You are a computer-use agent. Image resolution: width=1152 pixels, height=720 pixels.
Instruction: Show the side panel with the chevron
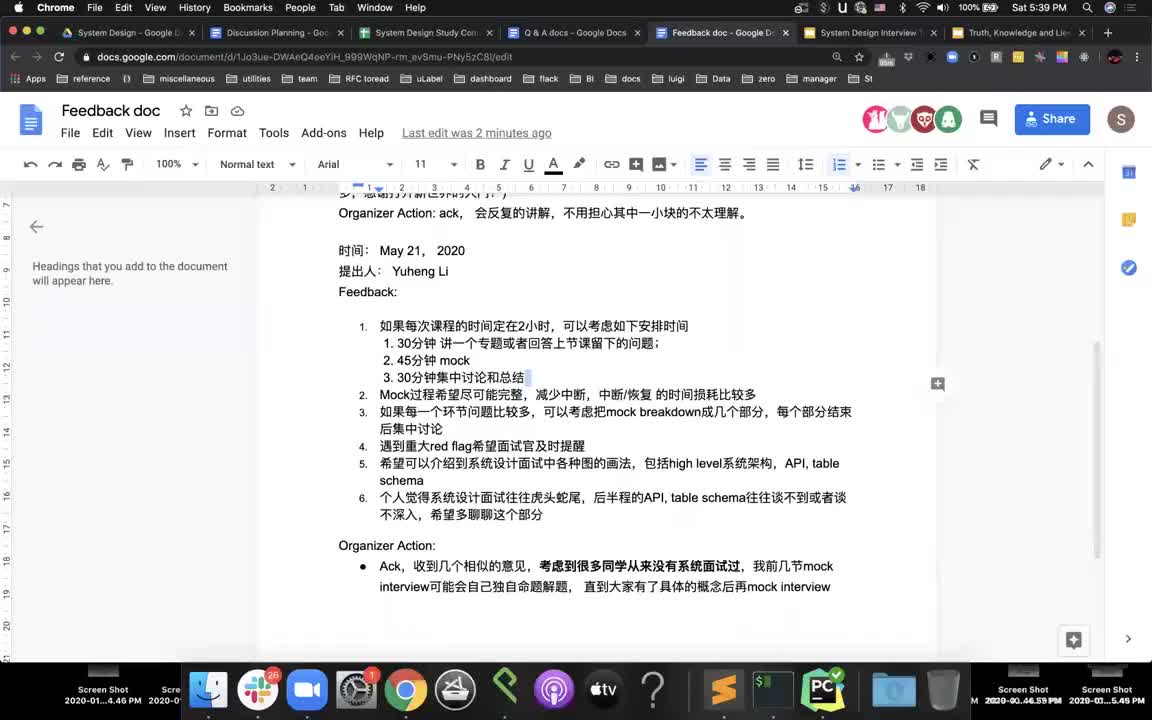click(x=1128, y=639)
